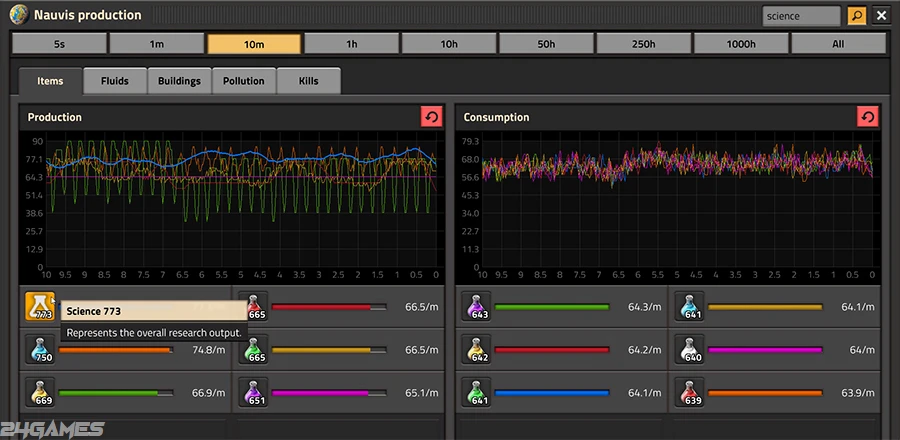Click the "Consumption" panel heading
Screen dimensions: 900x440
[x=496, y=117]
